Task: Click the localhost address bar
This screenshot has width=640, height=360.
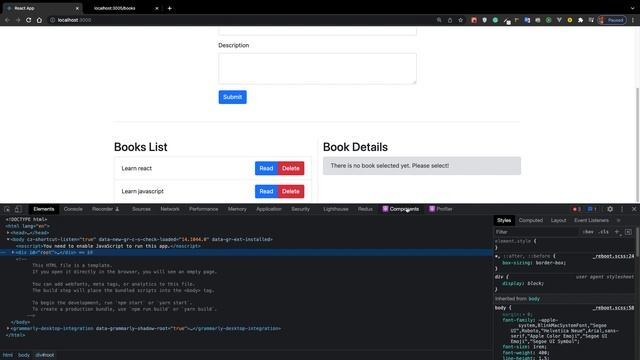Action: click(x=241, y=20)
